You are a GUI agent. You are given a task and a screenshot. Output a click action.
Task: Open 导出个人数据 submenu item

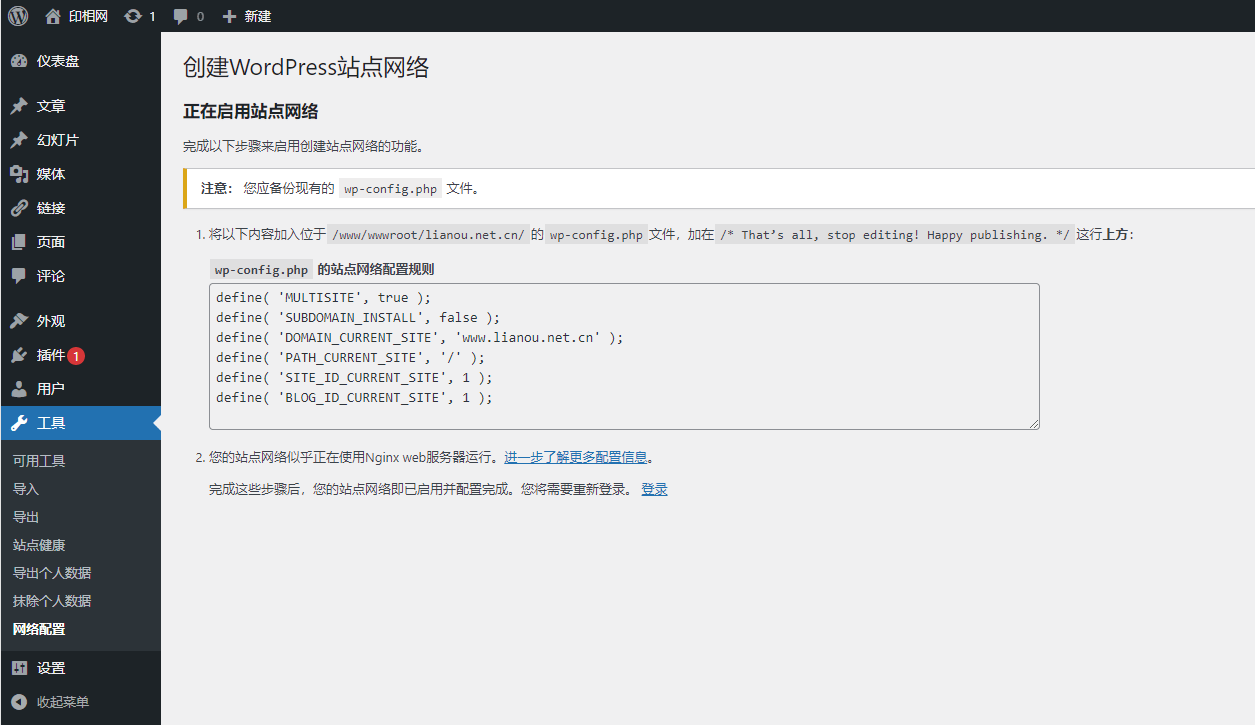coord(52,573)
